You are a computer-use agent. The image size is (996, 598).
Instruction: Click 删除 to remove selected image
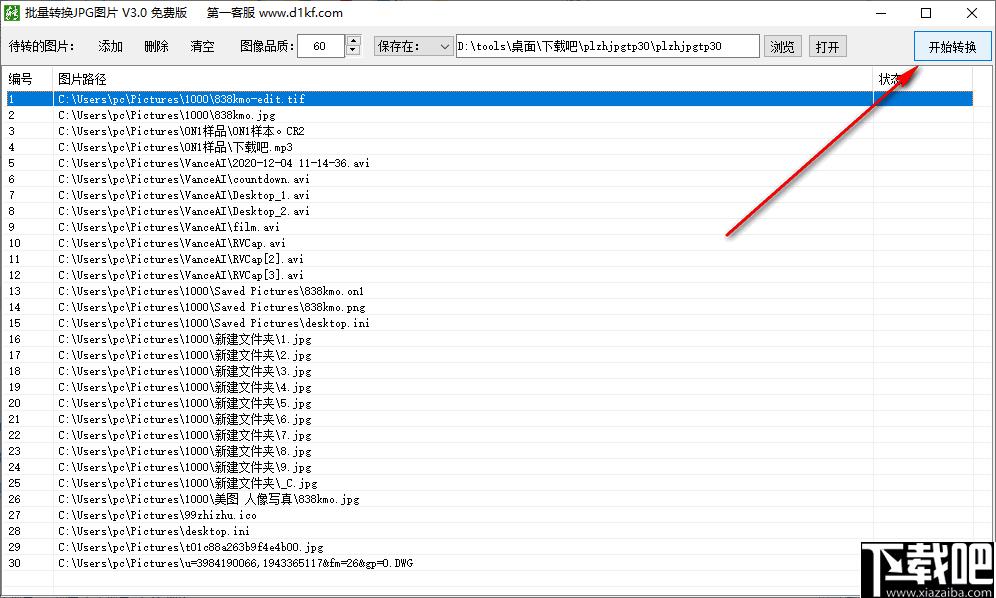[x=156, y=47]
